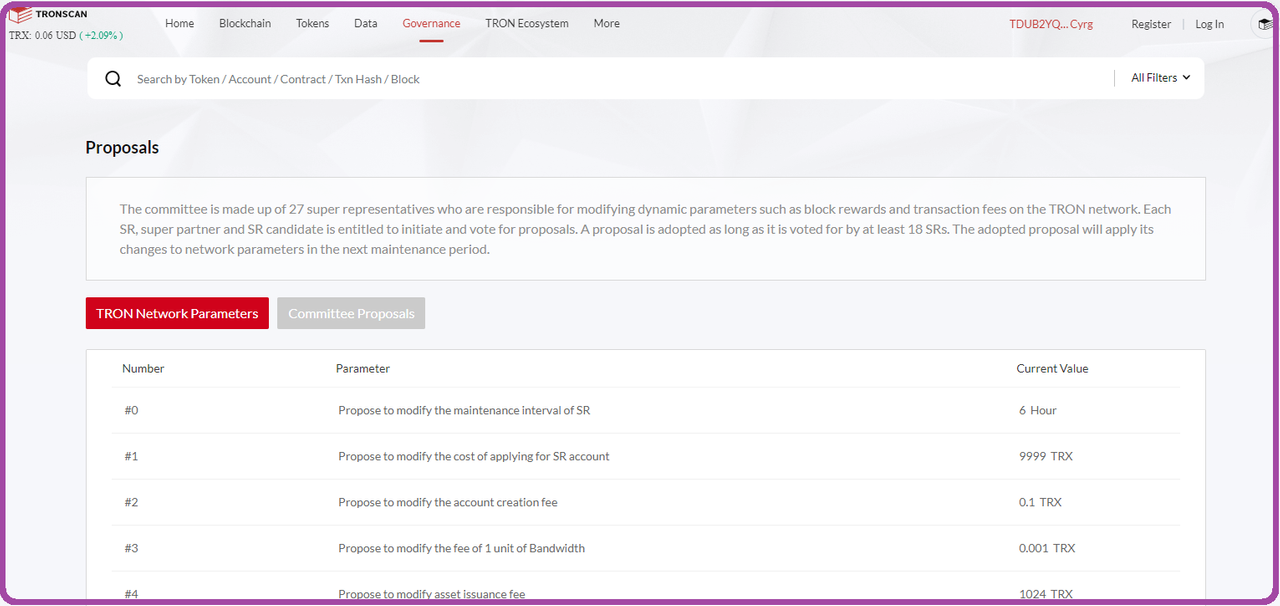Open the wallet icon at top right
This screenshot has height=606, width=1280.
point(1262,22)
